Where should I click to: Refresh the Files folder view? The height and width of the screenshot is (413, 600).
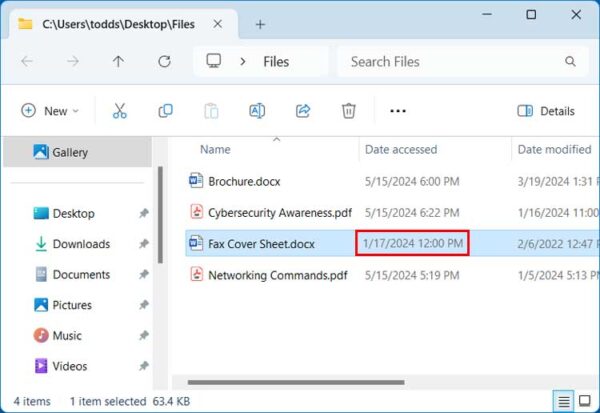[164, 61]
